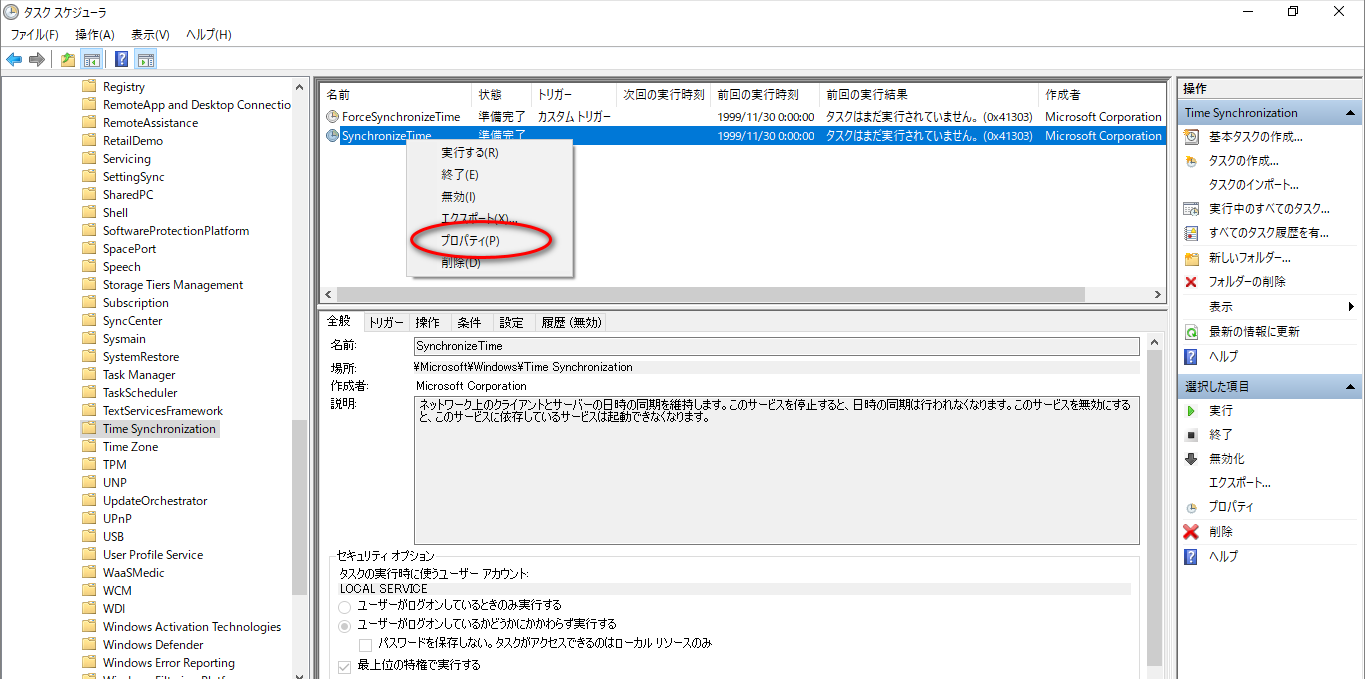The height and width of the screenshot is (679, 1365).
Task: Expand the 表示 submenu arrow in actions
Action: (1351, 307)
